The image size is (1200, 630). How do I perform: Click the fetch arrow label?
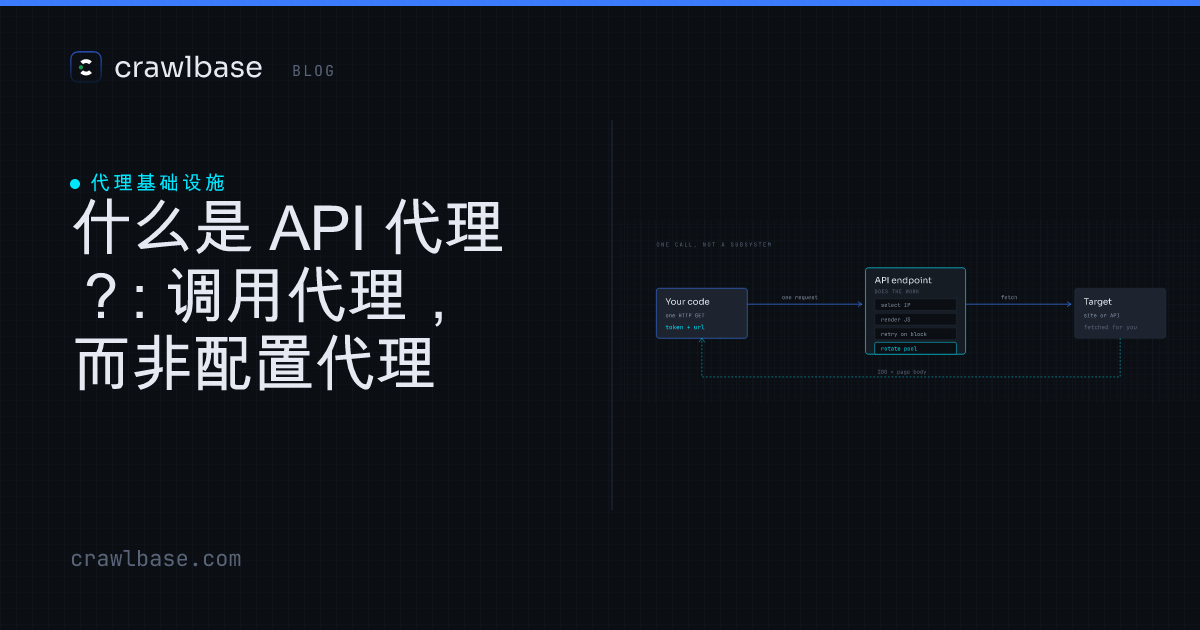click(x=1009, y=297)
